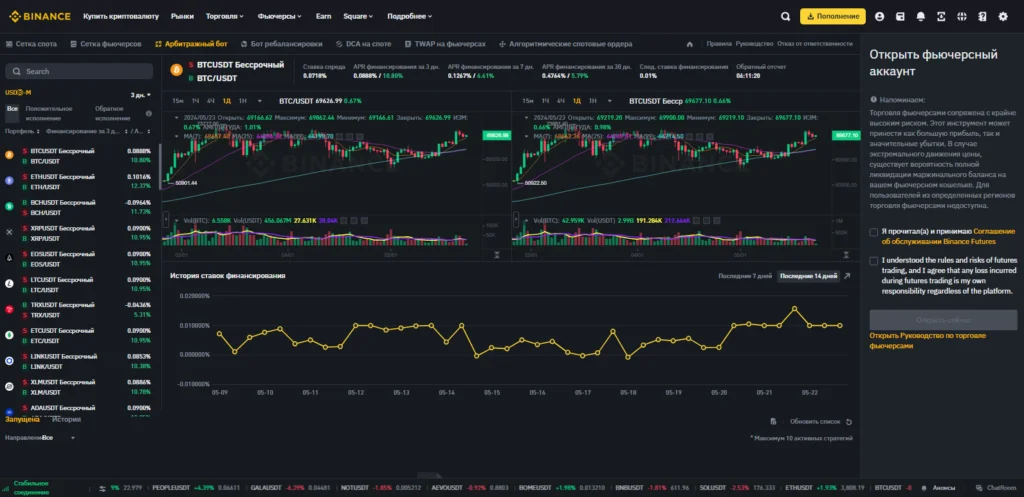
Task: Tick the 'I understood the rules and risks' checkbox
Action: 874,260
